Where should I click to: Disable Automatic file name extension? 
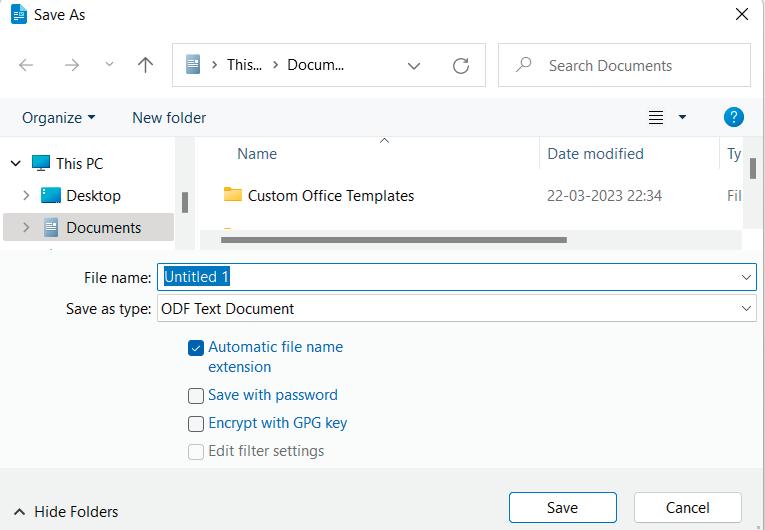(196, 348)
